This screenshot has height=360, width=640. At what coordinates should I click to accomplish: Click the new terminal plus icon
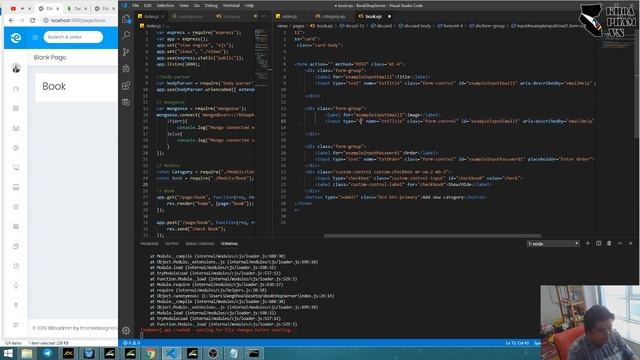[x=588, y=243]
